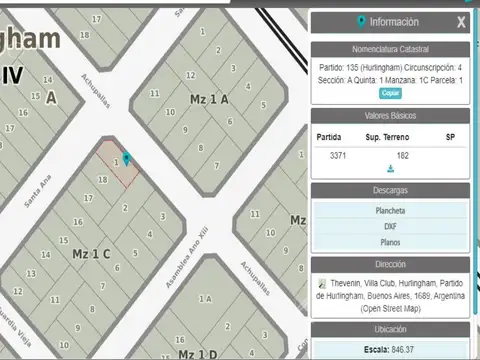Select parcel 18 in Mz 1 C
This screenshot has height=360, width=480.
[x=103, y=180]
